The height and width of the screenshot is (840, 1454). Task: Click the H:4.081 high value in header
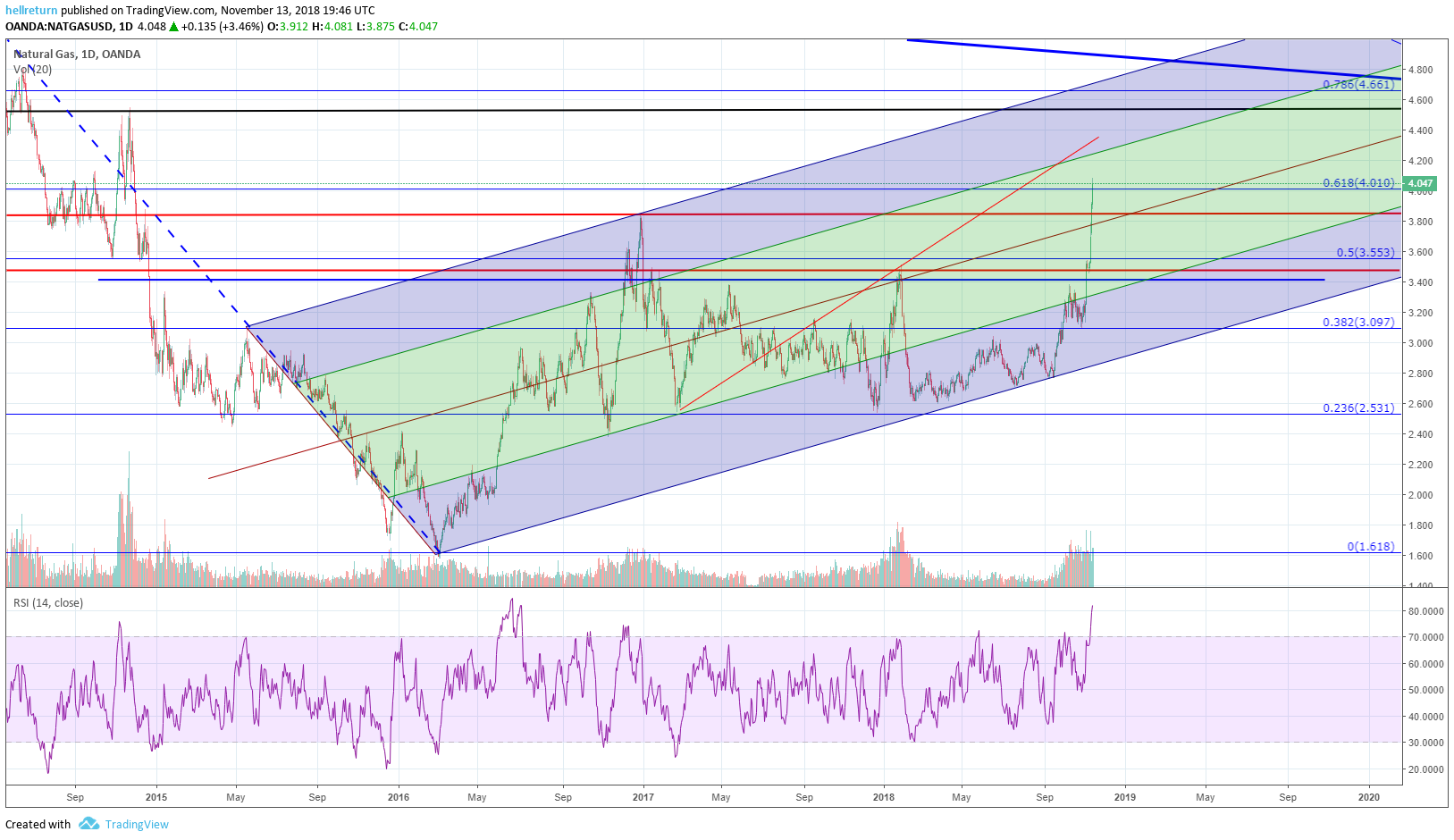click(x=332, y=27)
